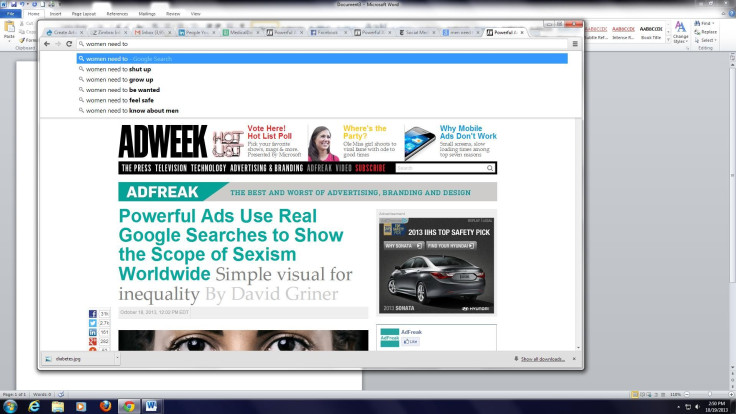Click the Chrome address bar

pyautogui.click(x=322, y=44)
